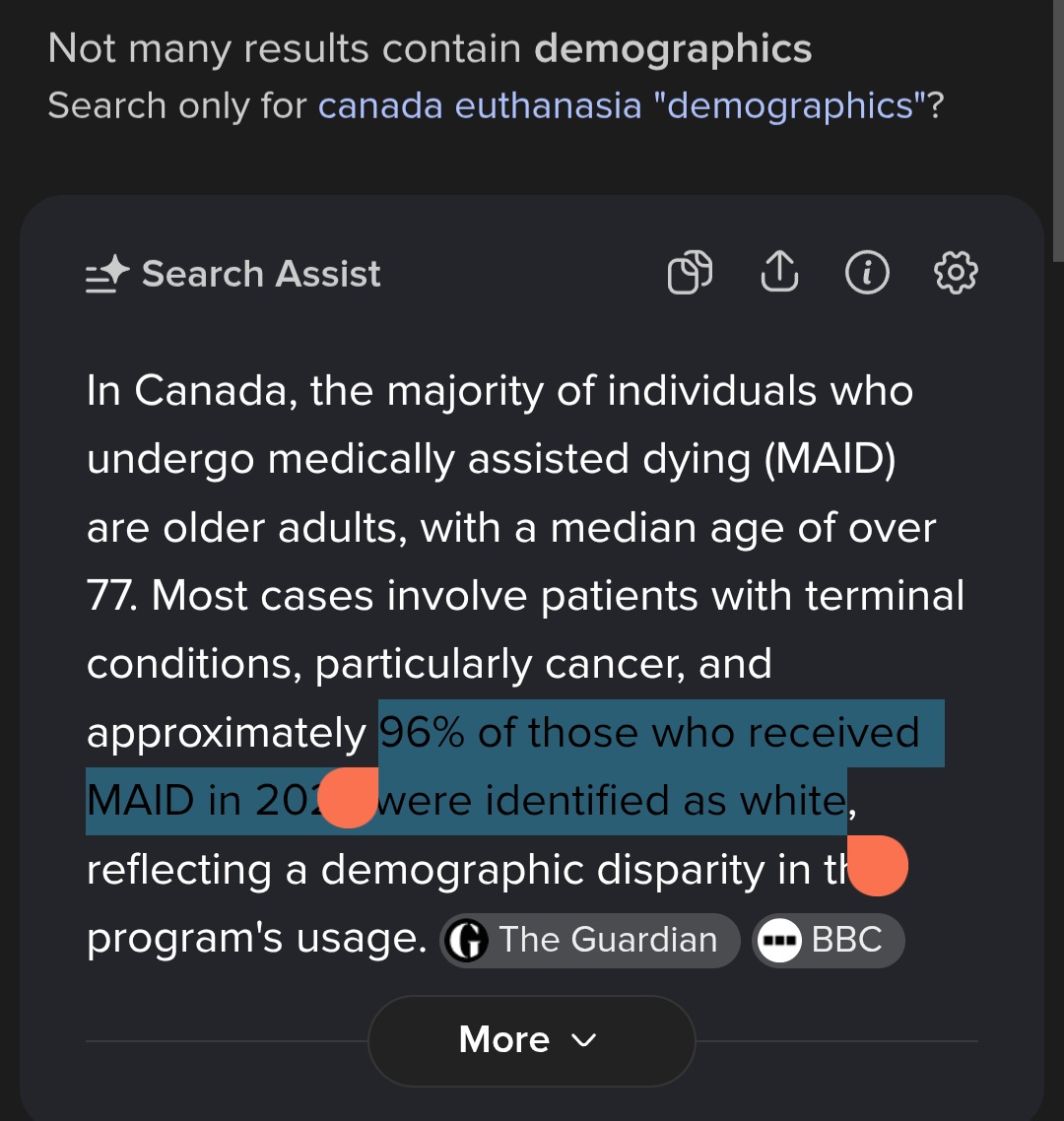Viewport: 1064px width, 1121px height.
Task: Click the Search Assist sparkle icon
Action: [107, 274]
